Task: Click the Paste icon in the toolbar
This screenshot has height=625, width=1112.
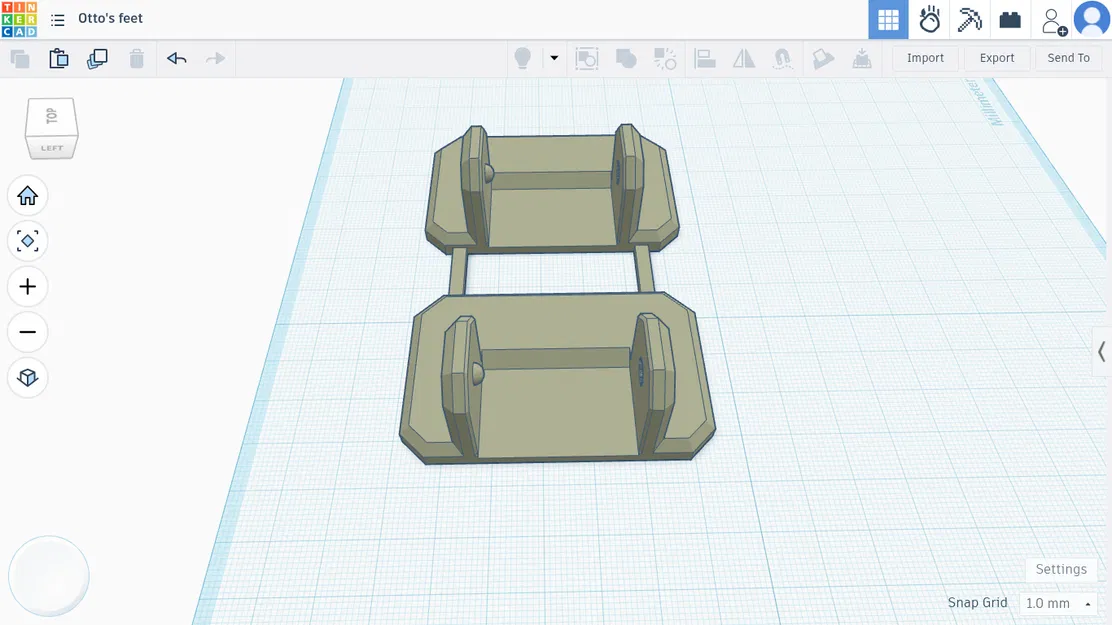Action: point(59,58)
